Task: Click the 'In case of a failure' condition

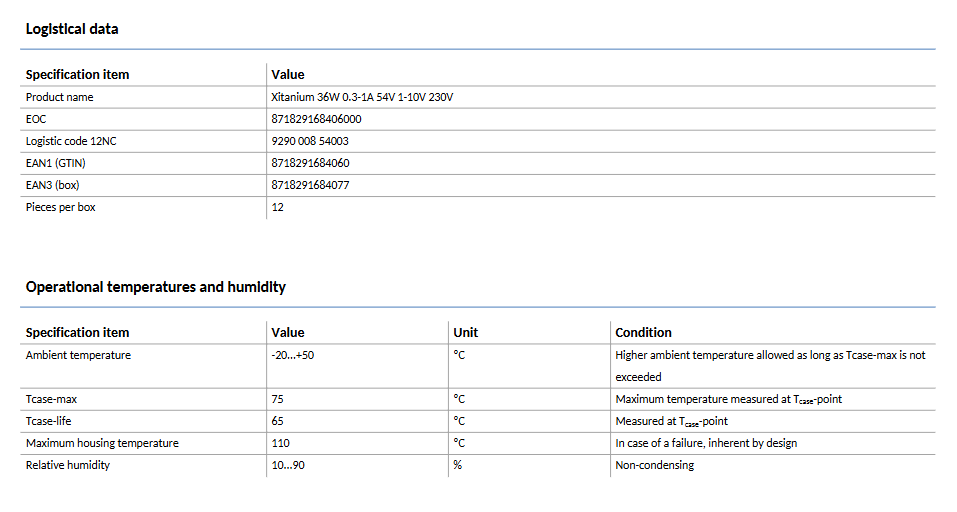Action: 706,443
